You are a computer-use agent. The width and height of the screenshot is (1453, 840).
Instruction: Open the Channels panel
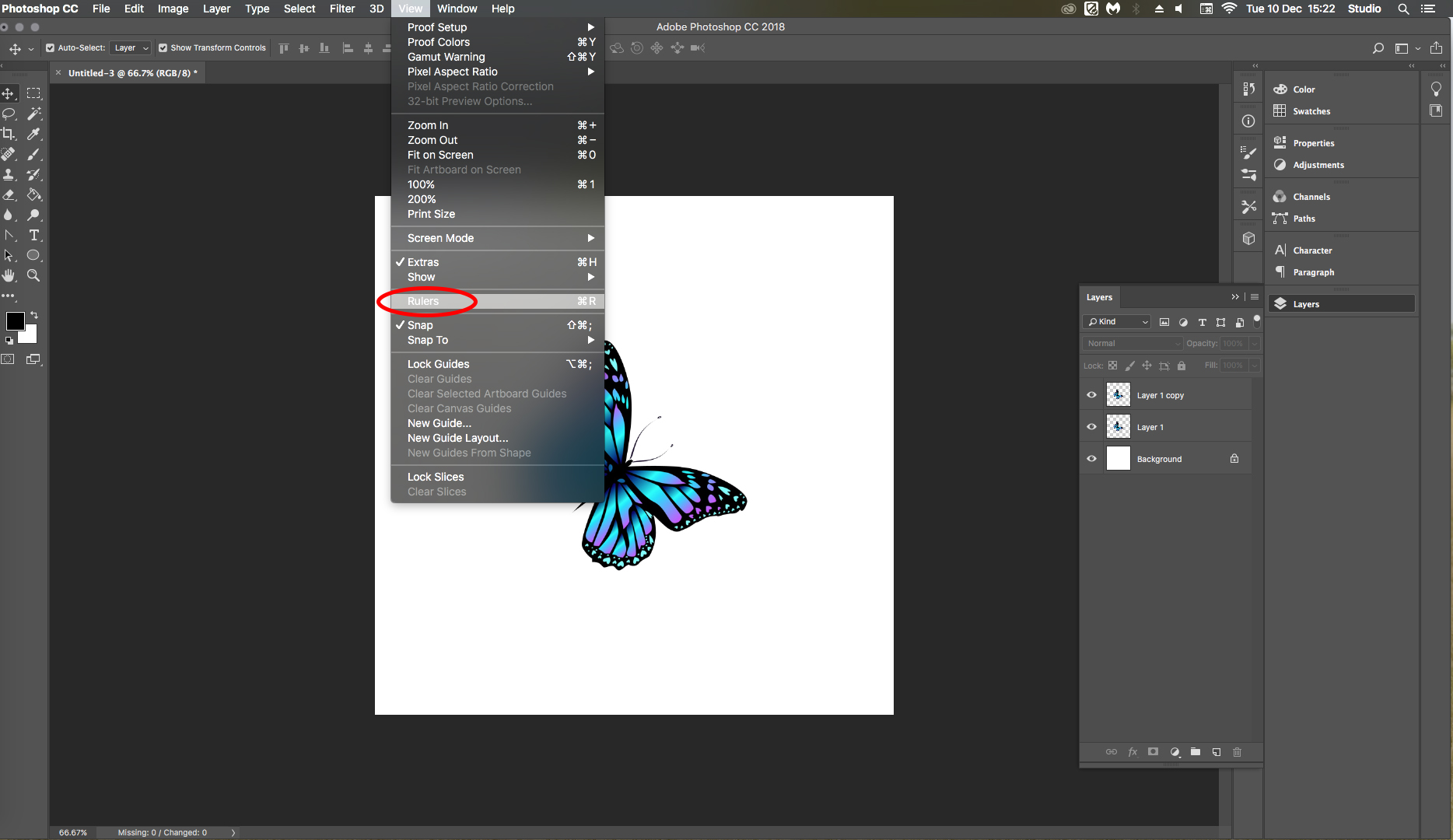coord(1311,196)
